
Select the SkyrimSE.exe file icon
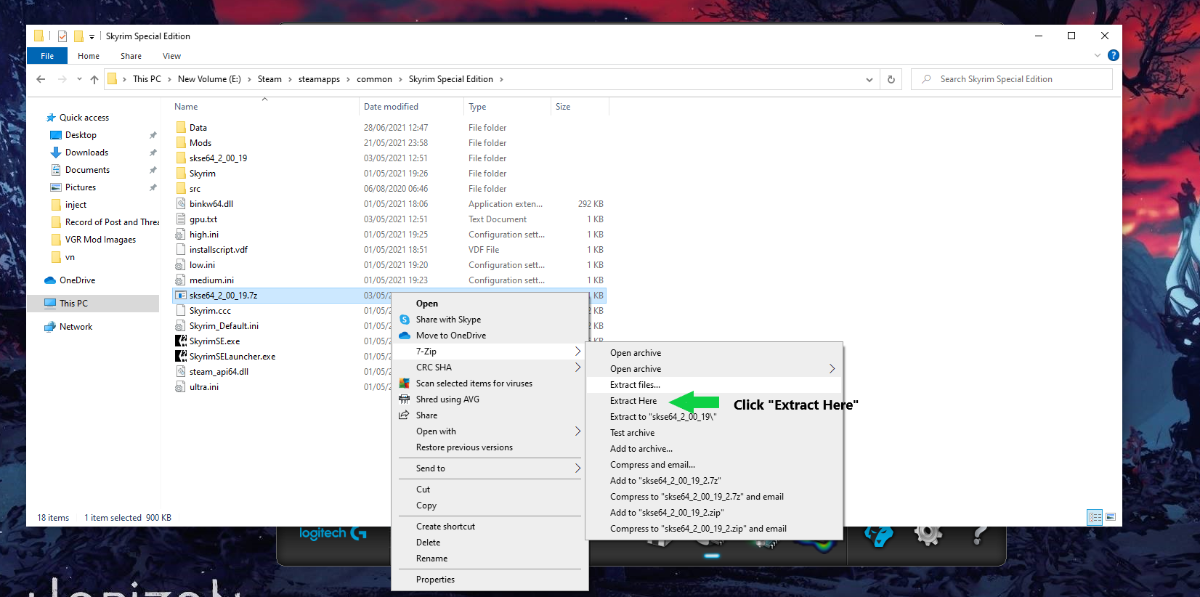181,341
